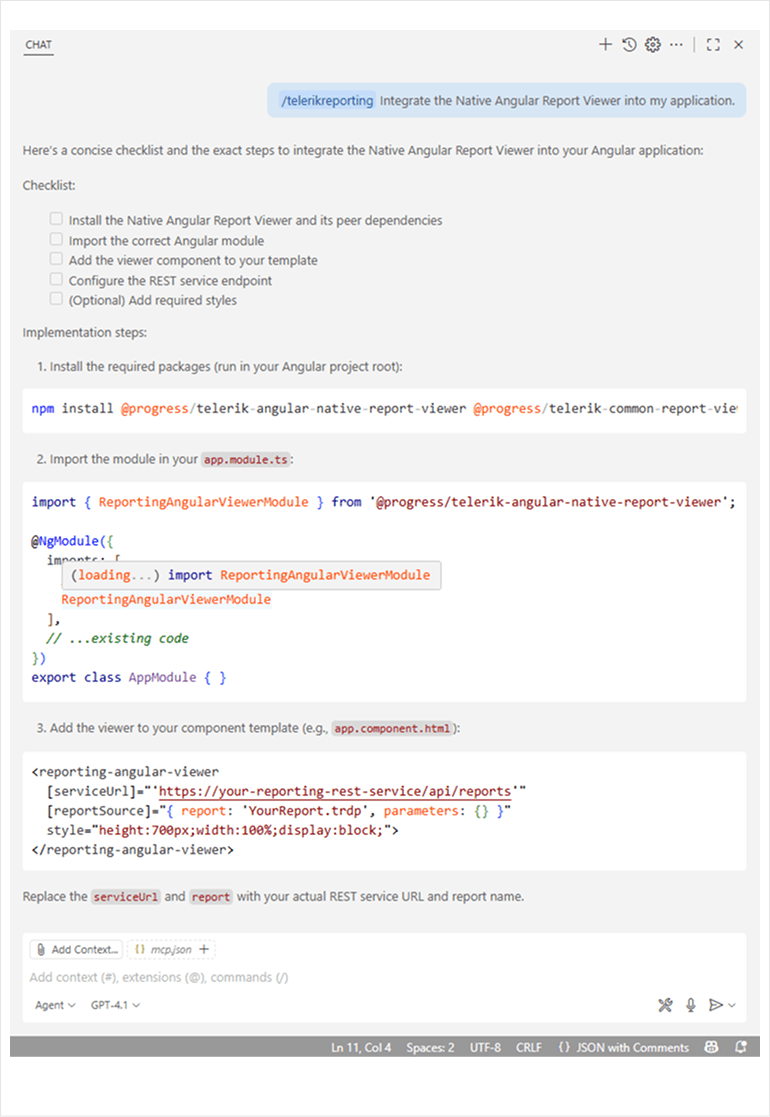Screen dimensions: 770x1117
Task: Click the report inline code chip
Action: point(211,897)
